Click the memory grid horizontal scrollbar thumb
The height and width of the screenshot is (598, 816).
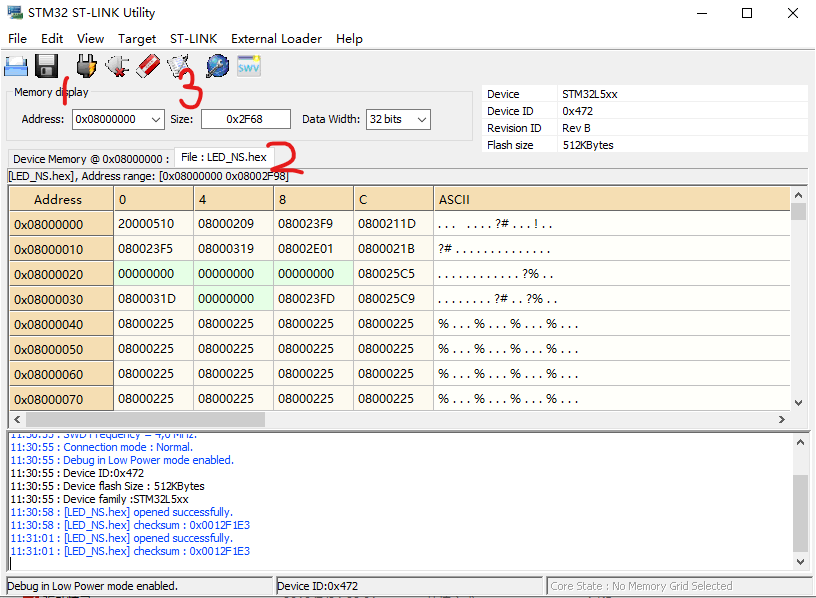point(145,419)
